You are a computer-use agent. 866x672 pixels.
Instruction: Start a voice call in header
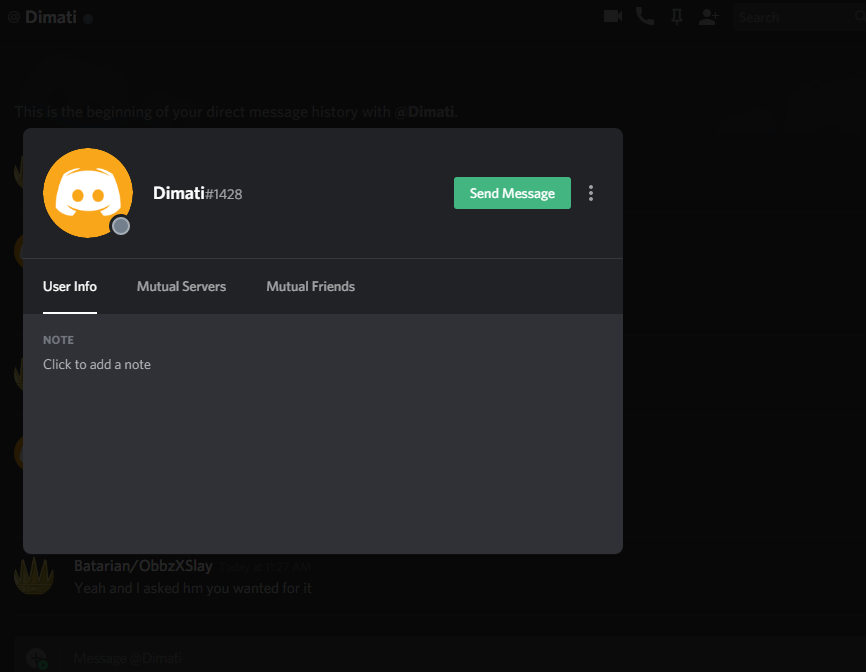click(x=645, y=16)
